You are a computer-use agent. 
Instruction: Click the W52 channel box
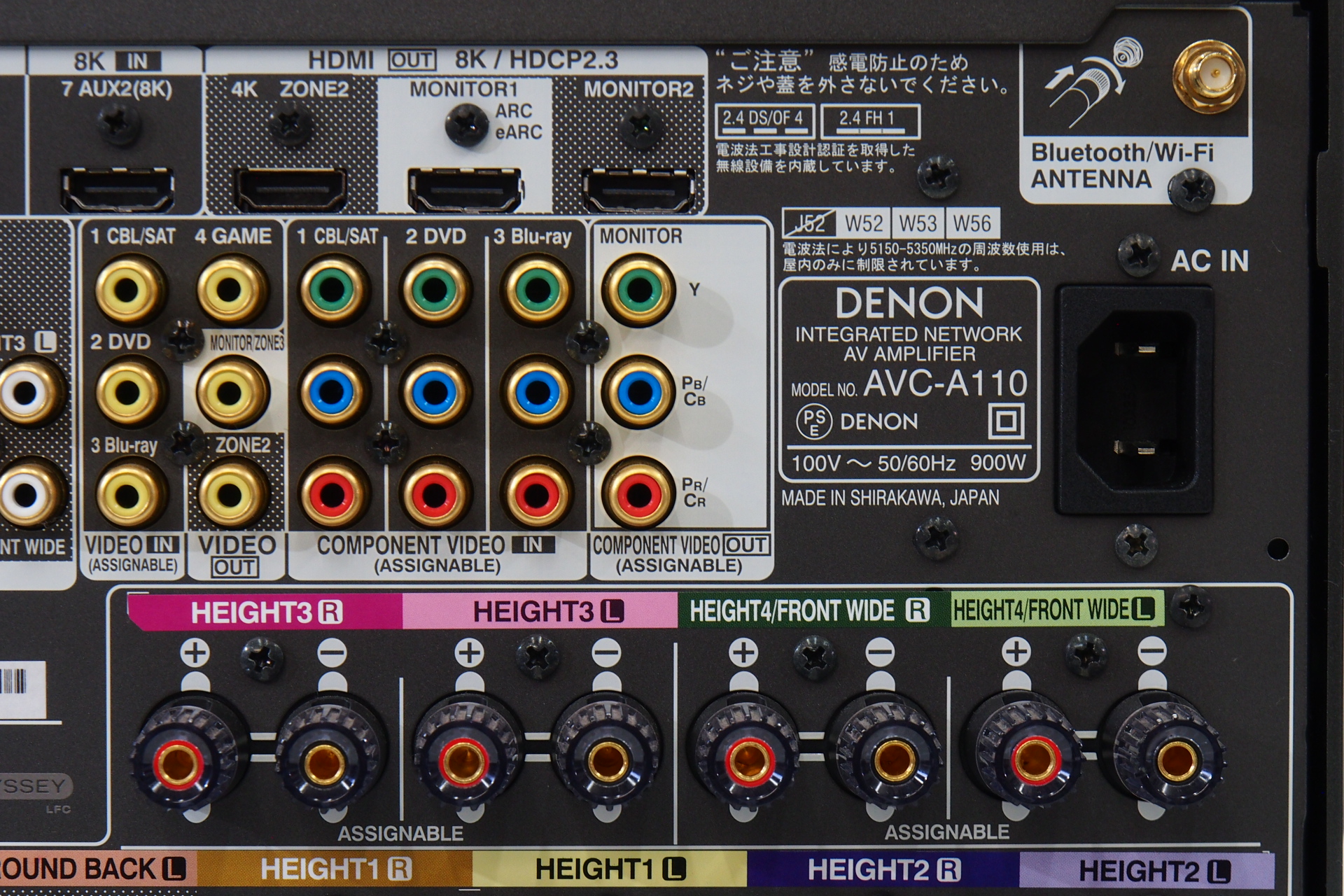(864, 223)
